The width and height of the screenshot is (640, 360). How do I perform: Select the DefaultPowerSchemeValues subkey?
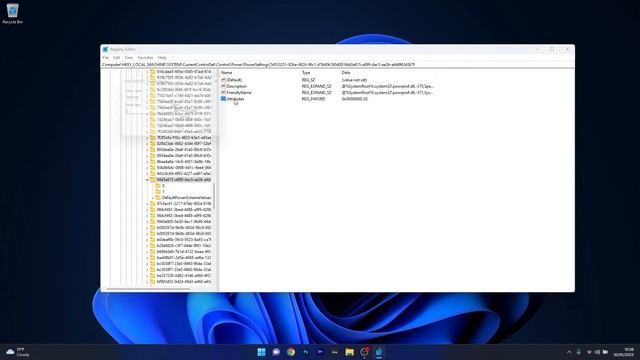(x=187, y=198)
